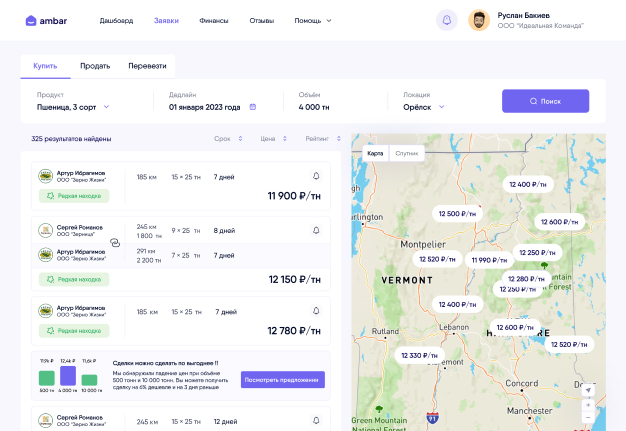Image resolution: width=626 pixels, height=431 pixels.
Task: Expand the Помощь menu
Action: click(x=312, y=20)
